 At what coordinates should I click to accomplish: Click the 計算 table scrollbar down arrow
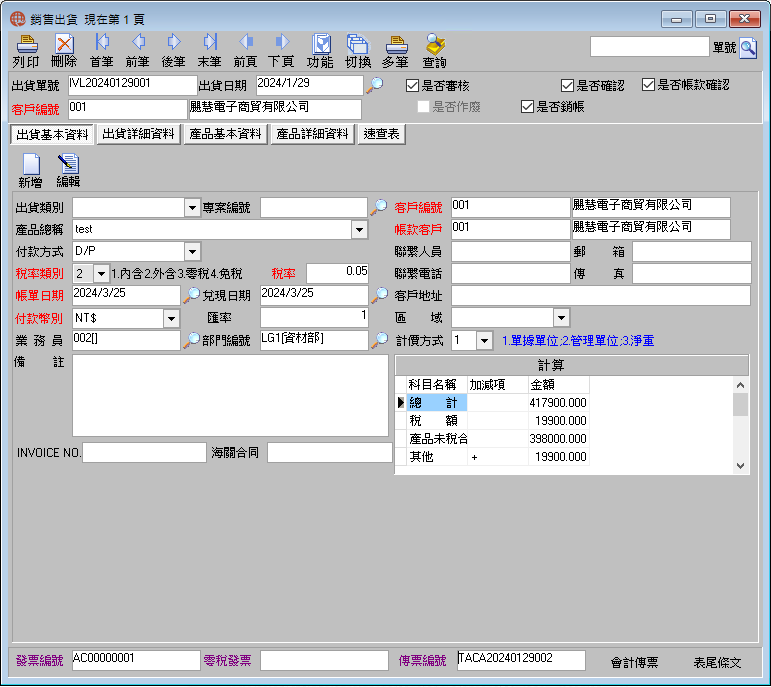(741, 465)
